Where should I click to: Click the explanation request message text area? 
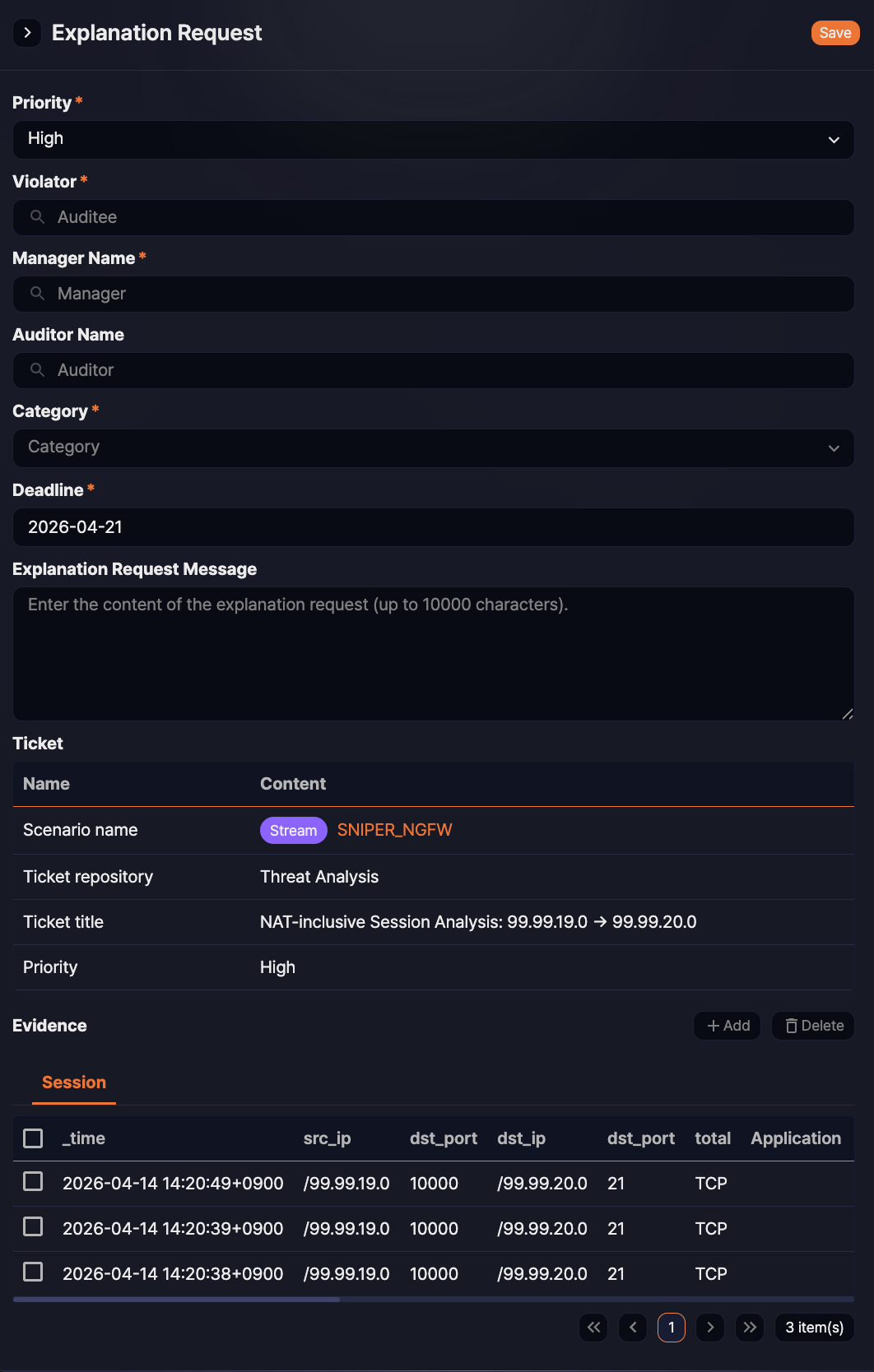click(x=433, y=654)
